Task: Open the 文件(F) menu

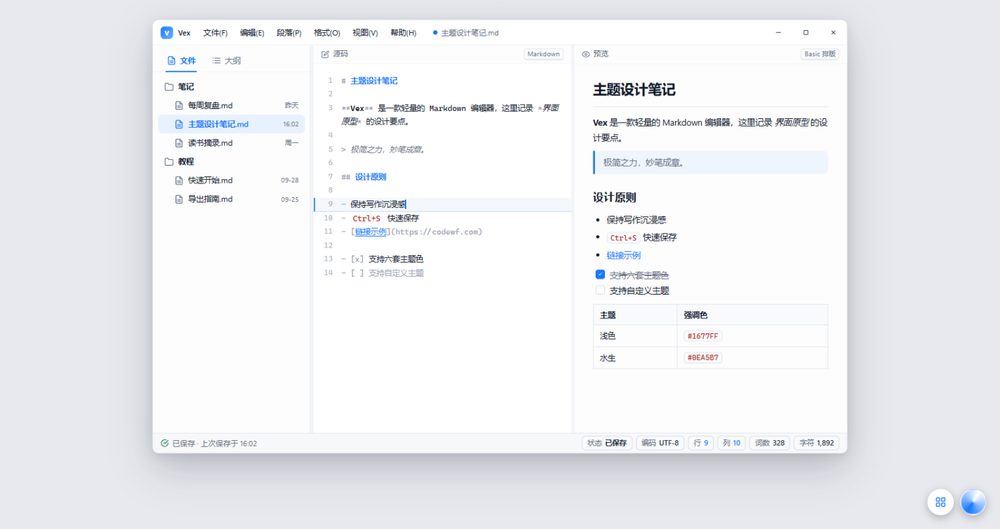Action: (215, 33)
